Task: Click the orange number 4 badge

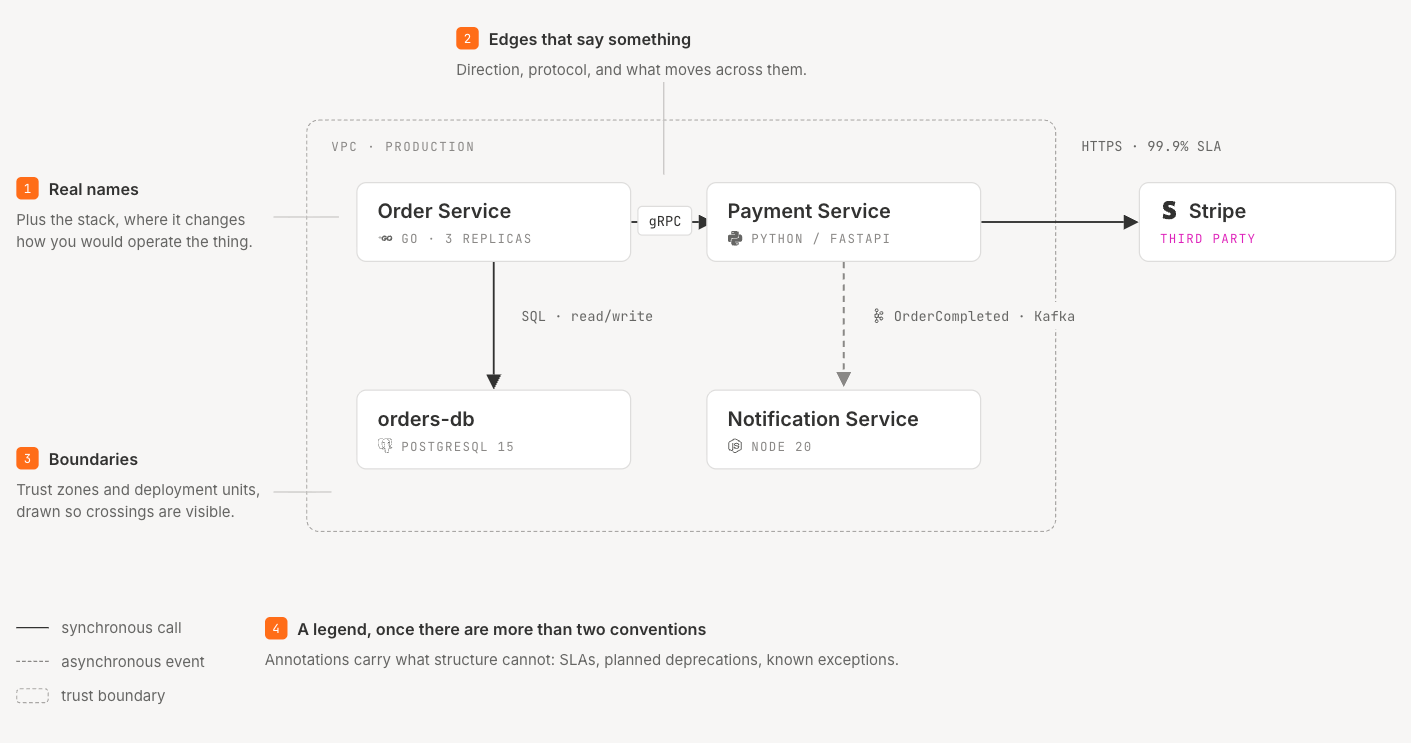Action: [x=276, y=629]
